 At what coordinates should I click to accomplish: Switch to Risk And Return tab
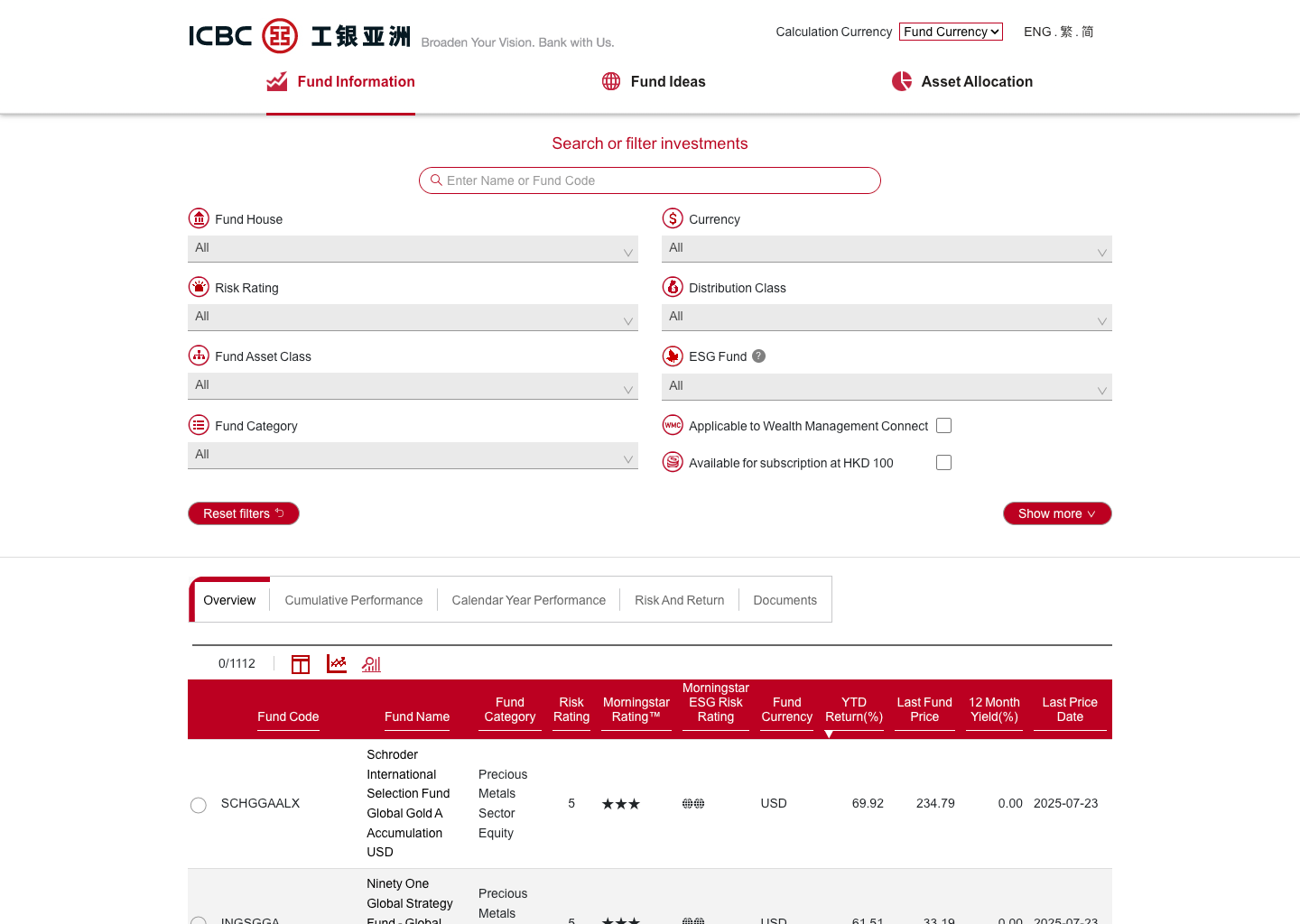(x=680, y=600)
